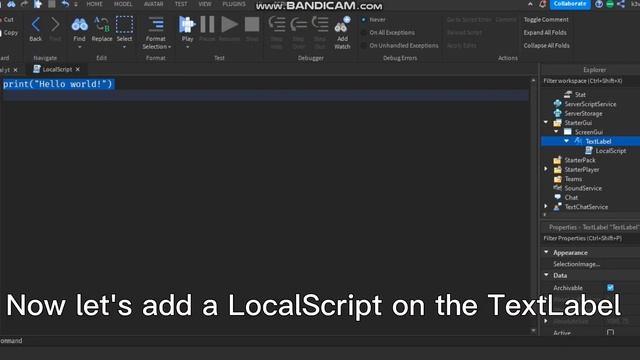Click the Select dashed-box tool
This screenshot has width=640, height=360.
124,24
